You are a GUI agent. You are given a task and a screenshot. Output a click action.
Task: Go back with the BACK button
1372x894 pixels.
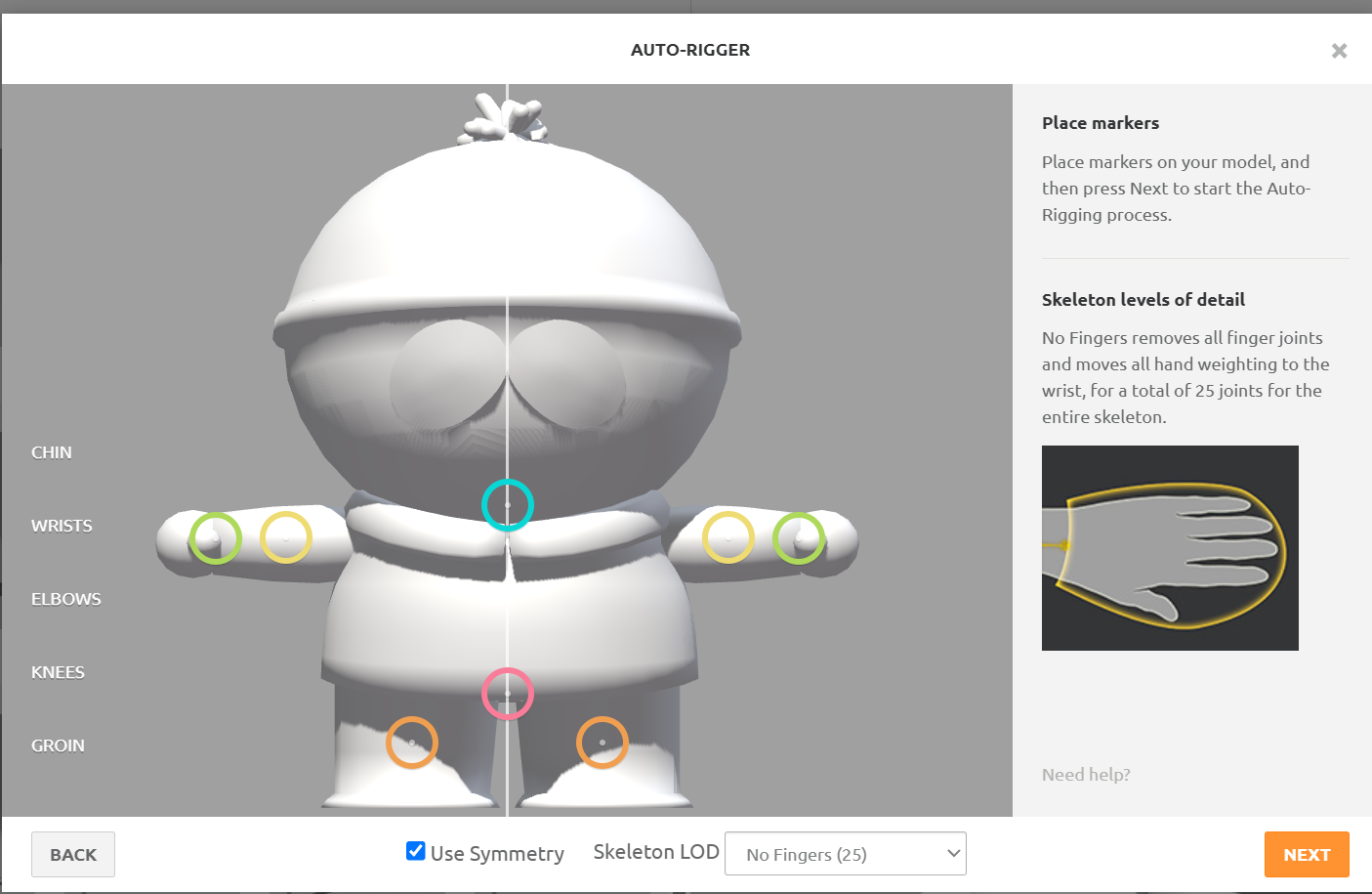pos(73,854)
